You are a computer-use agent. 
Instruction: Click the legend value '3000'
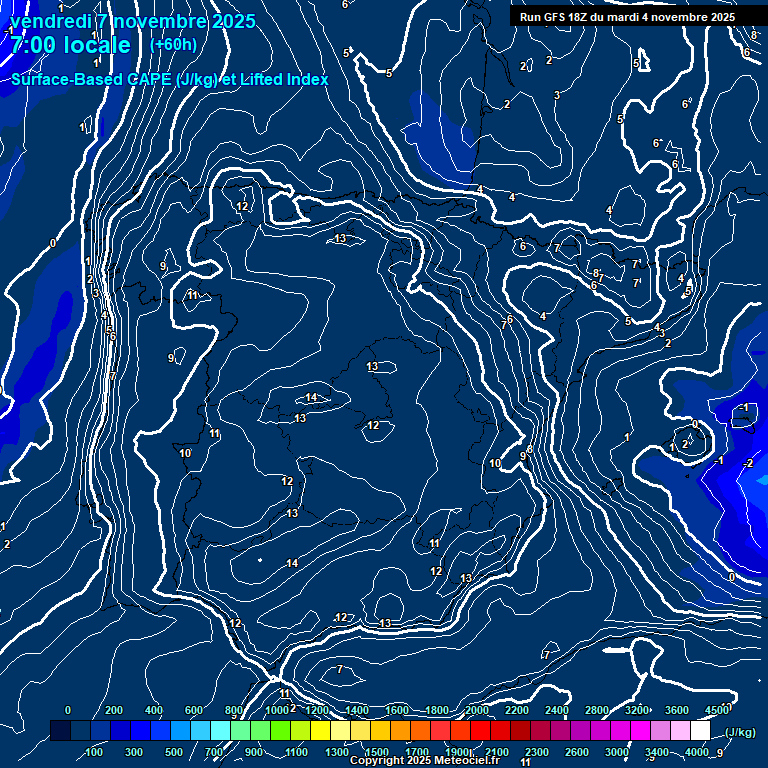[x=617, y=752]
